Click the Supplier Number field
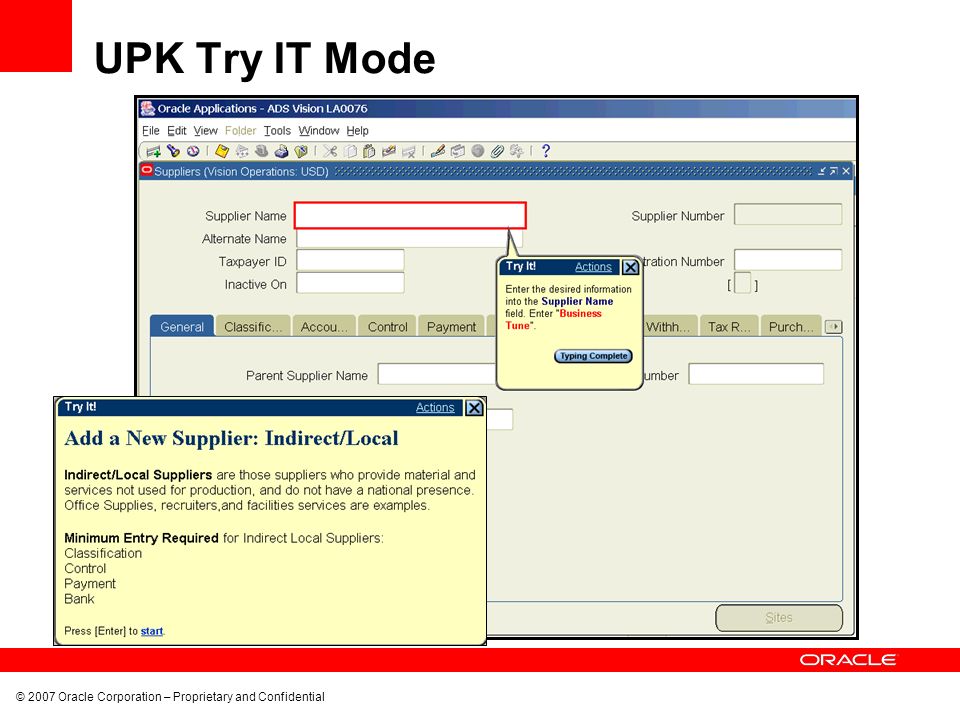Image resolution: width=960 pixels, height=720 pixels. pyautogui.click(x=788, y=214)
